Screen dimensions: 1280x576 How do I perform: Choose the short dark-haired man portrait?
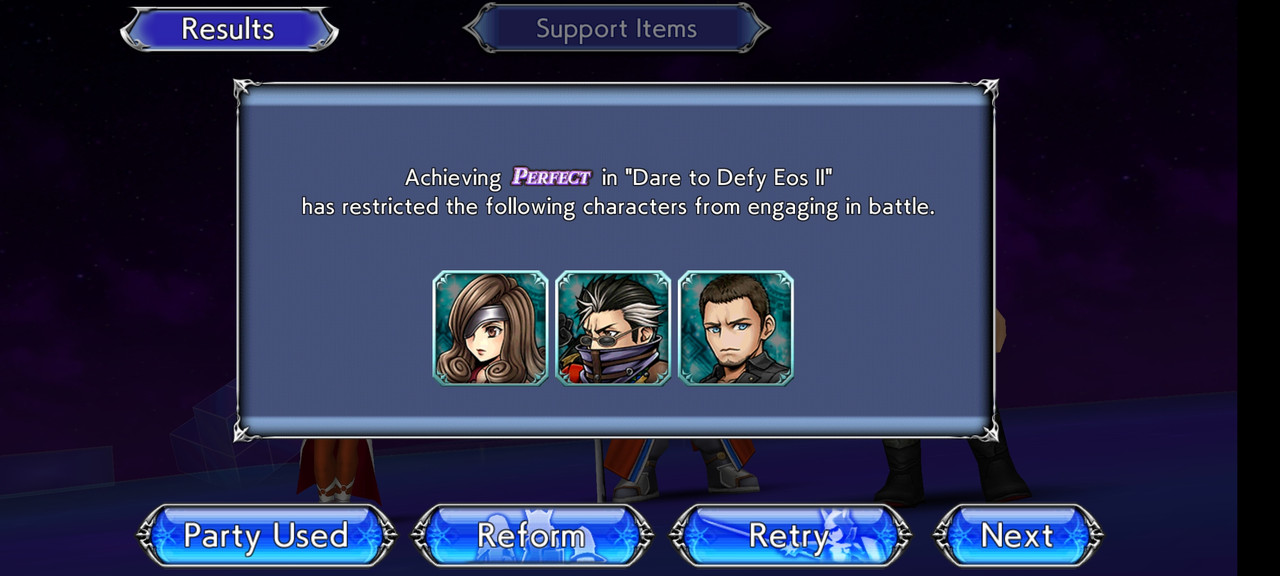[x=736, y=328]
